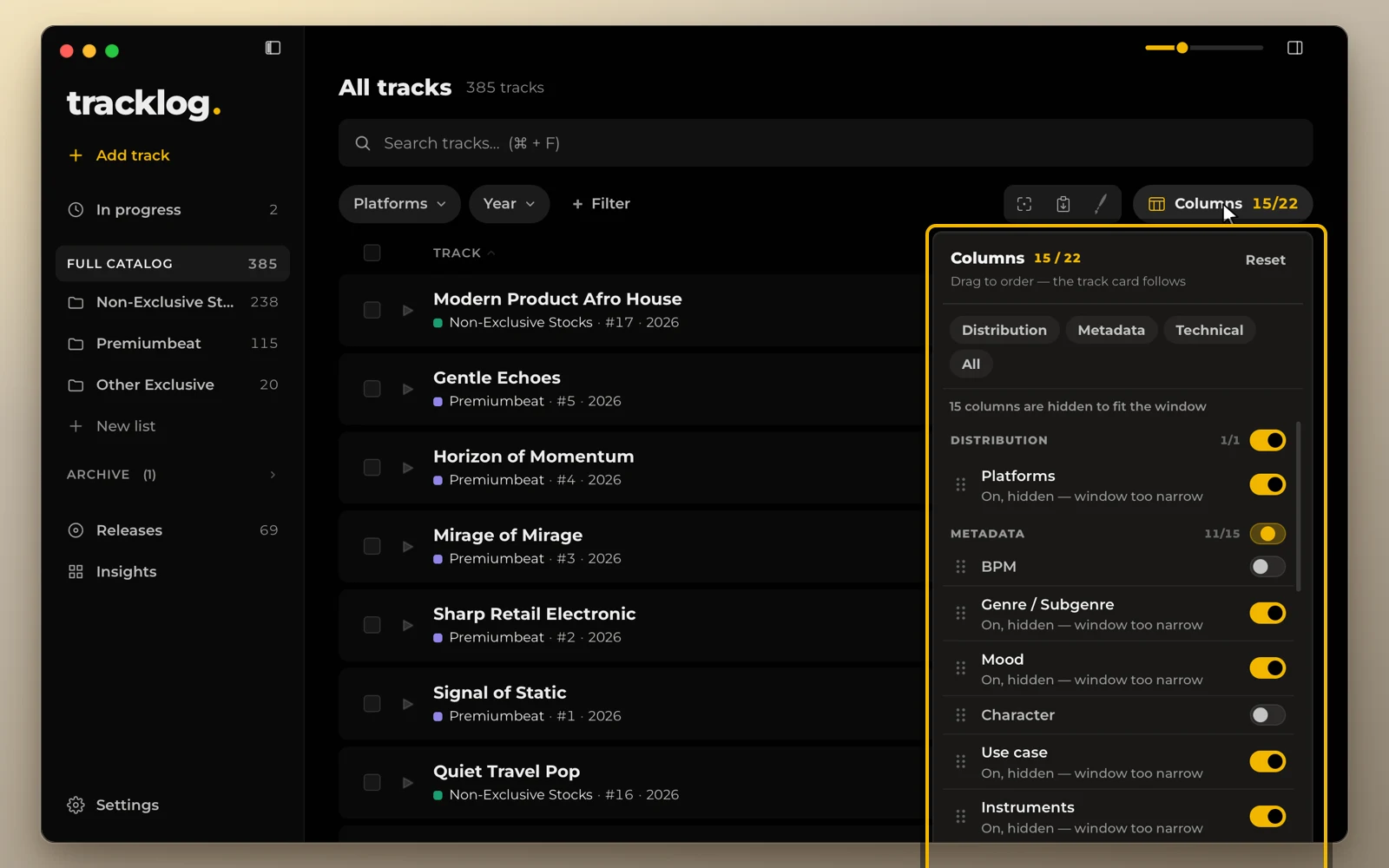Play the Modern Product Afro House track
1389x868 pixels.
[x=407, y=310]
